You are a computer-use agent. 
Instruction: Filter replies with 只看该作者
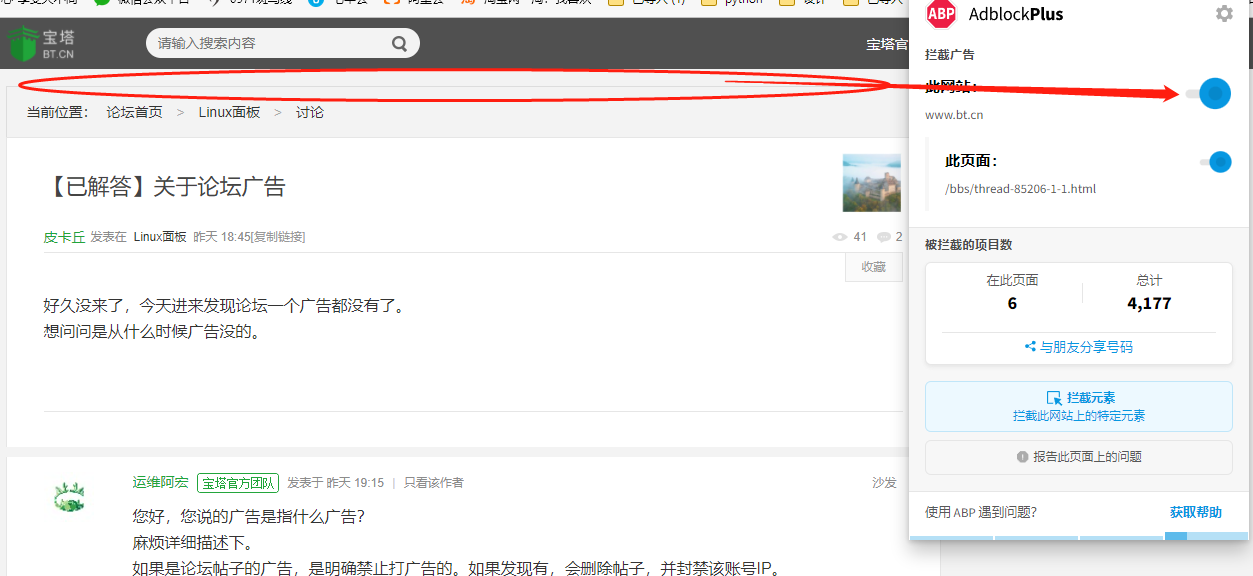tap(433, 483)
